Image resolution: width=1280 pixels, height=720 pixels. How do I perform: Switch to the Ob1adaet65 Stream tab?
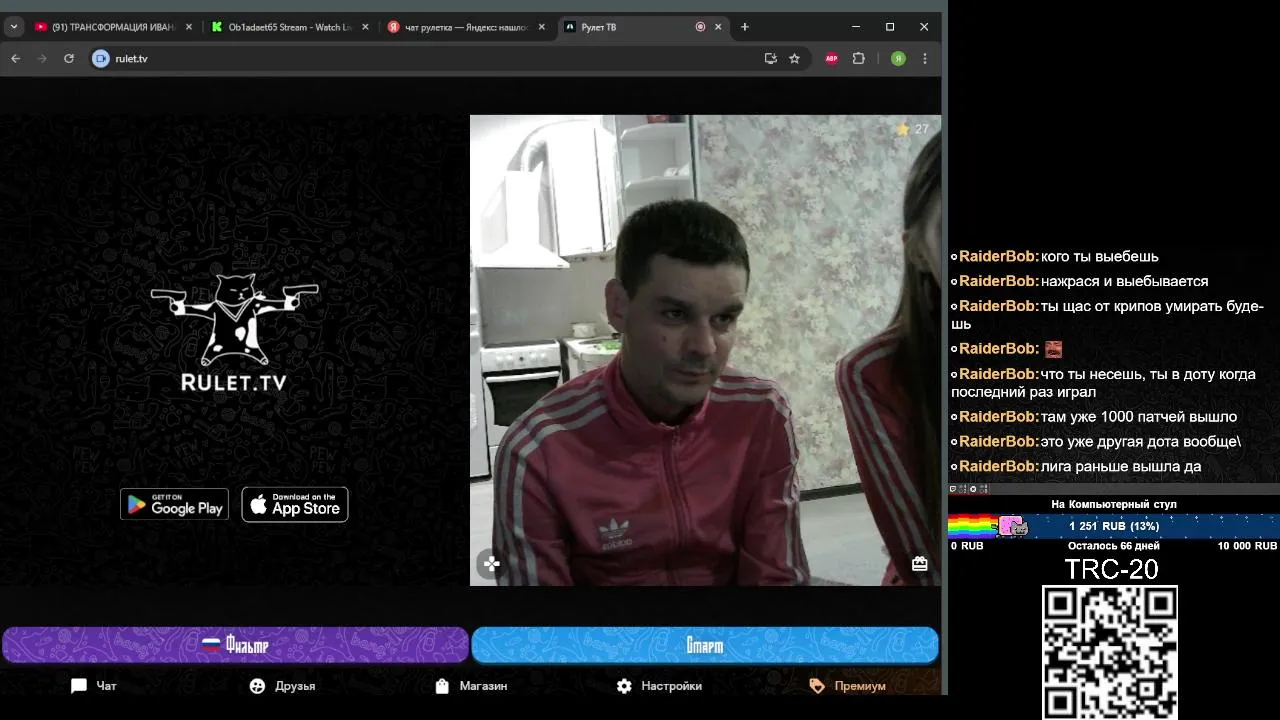click(x=290, y=27)
